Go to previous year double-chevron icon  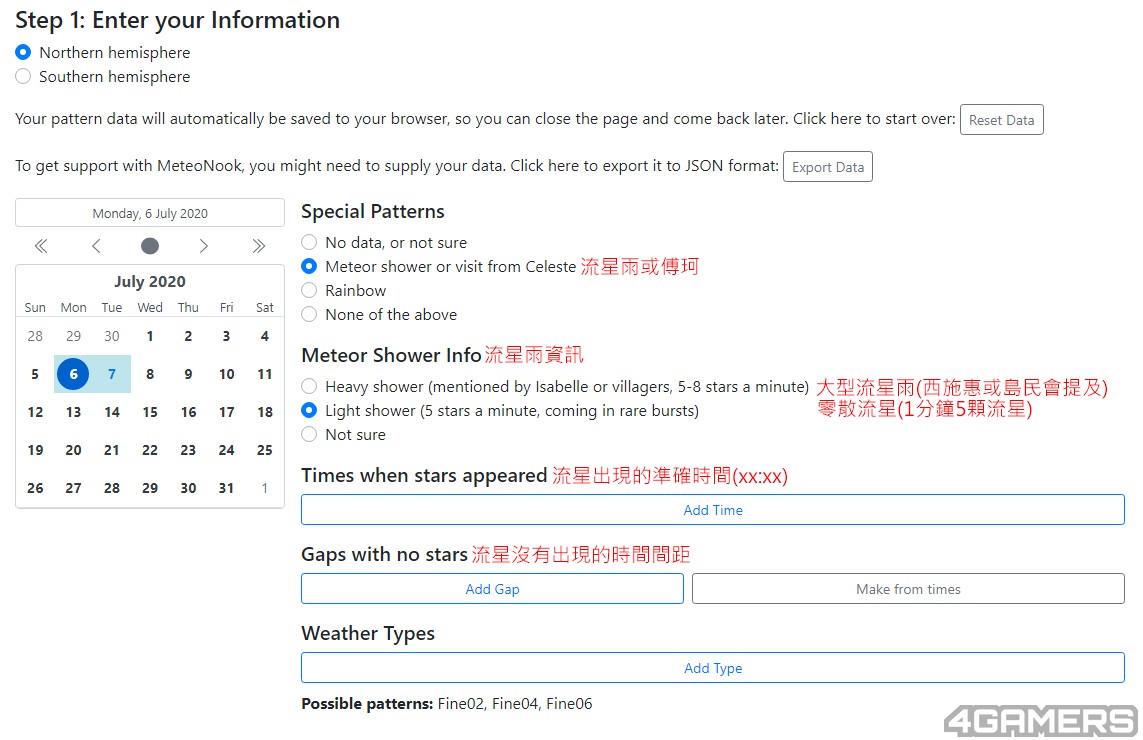point(41,246)
